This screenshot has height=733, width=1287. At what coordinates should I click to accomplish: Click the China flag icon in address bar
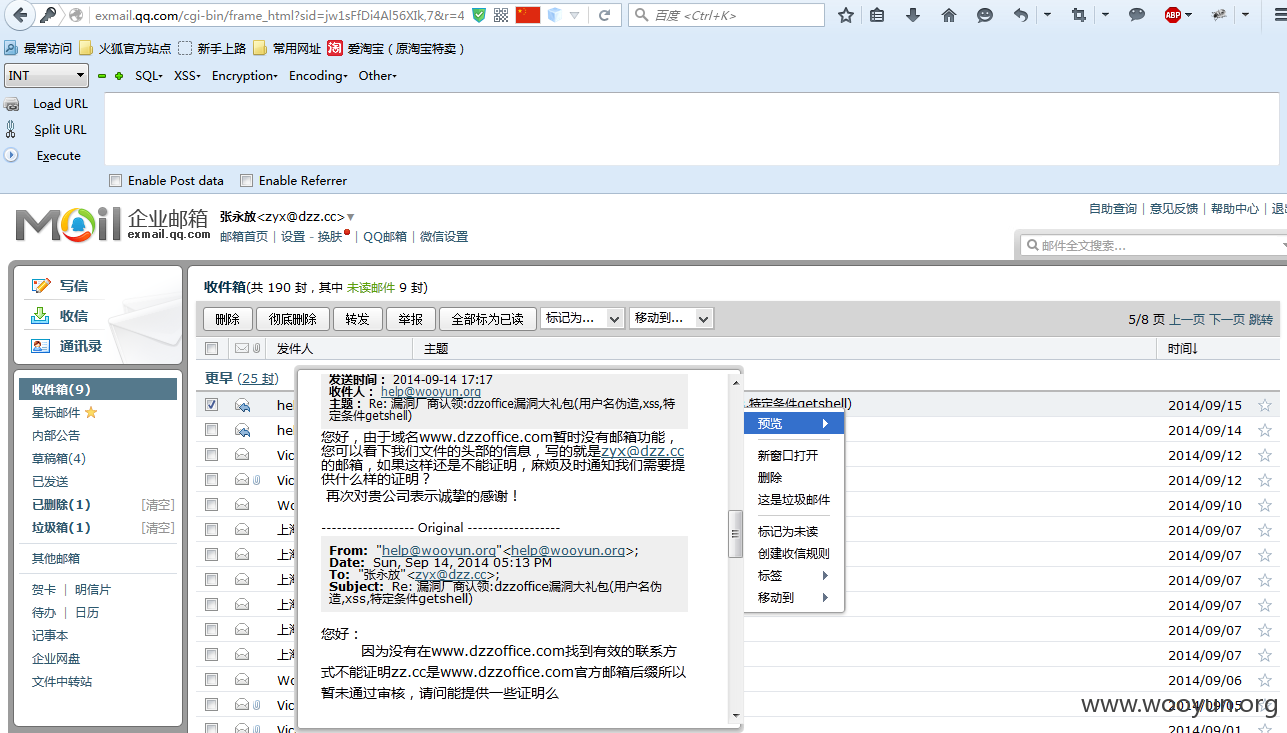click(x=528, y=15)
